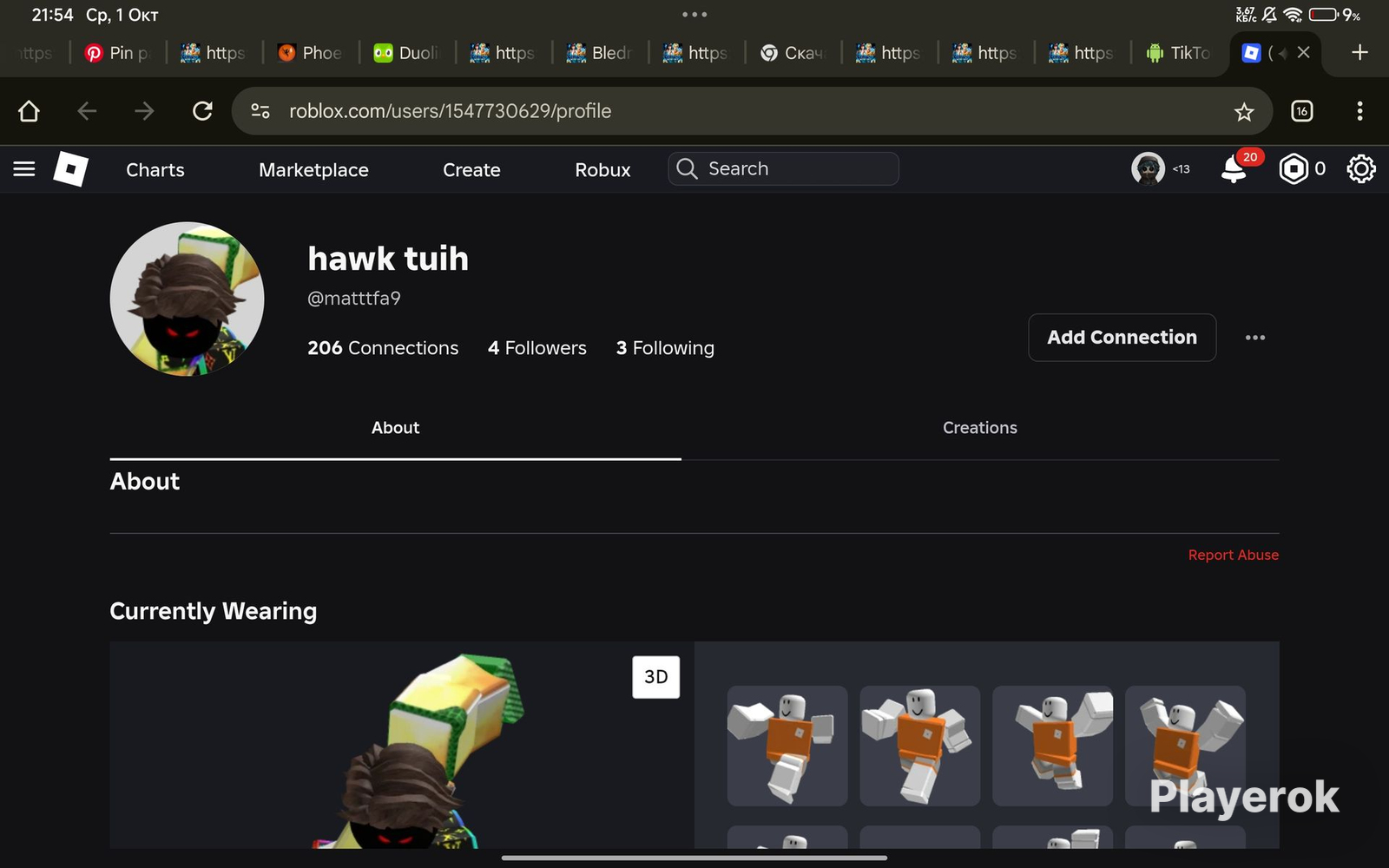
Task: Tap the three-dot window handle at top
Action: (x=694, y=14)
